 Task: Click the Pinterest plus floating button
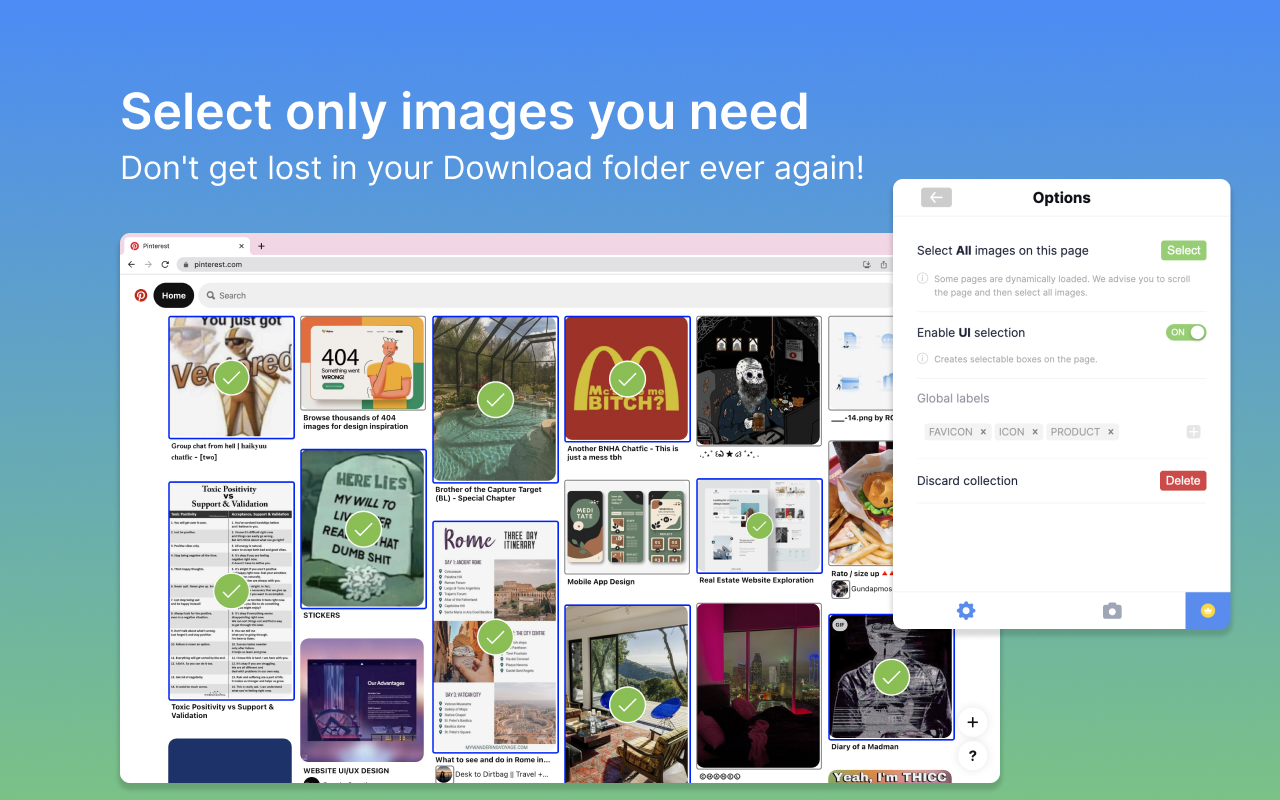click(973, 722)
